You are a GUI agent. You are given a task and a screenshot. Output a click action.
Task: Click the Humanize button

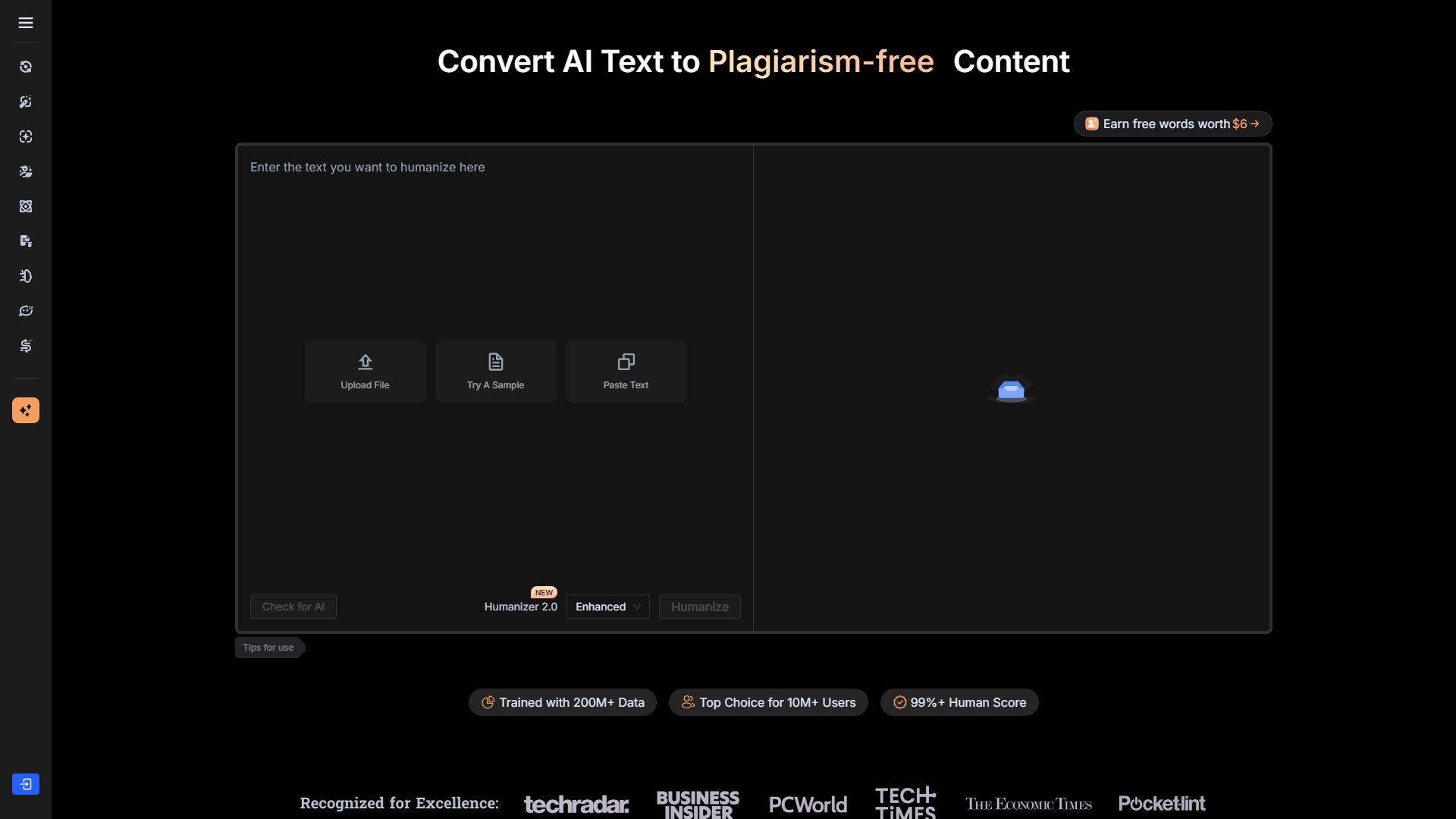point(700,607)
